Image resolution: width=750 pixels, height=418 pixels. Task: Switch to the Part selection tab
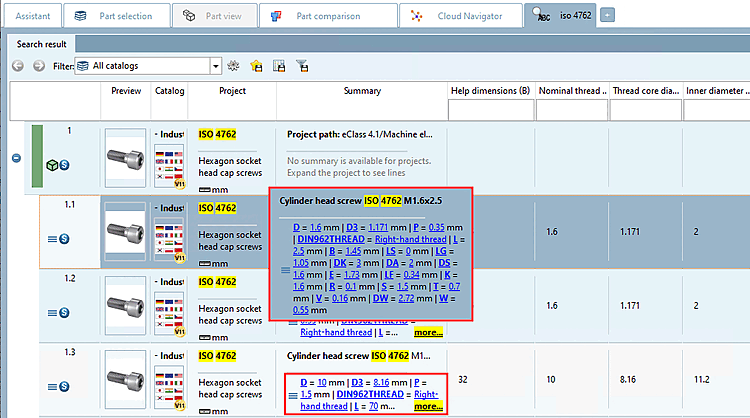point(117,16)
